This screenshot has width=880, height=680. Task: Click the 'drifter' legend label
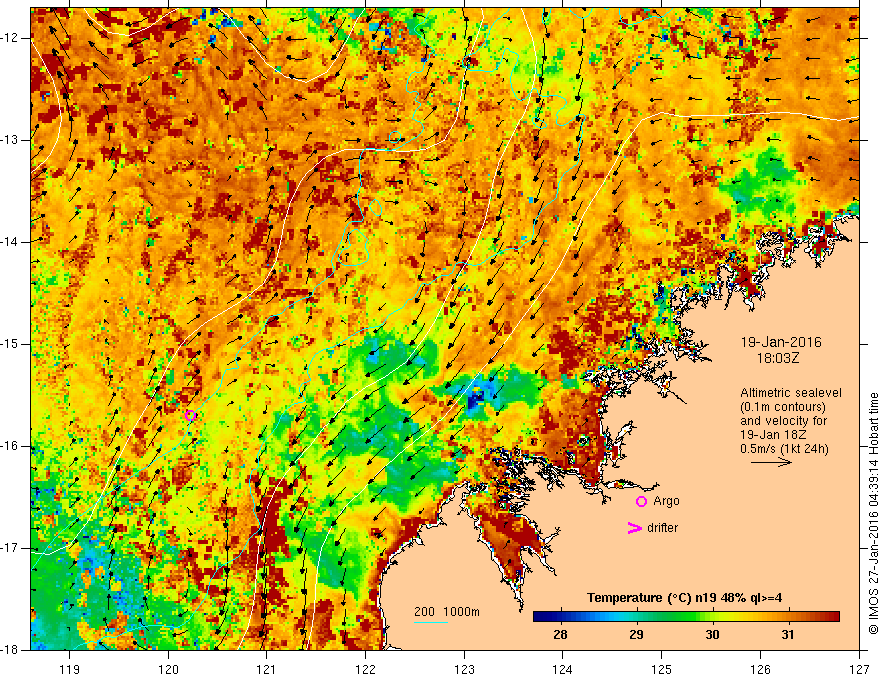tap(662, 528)
